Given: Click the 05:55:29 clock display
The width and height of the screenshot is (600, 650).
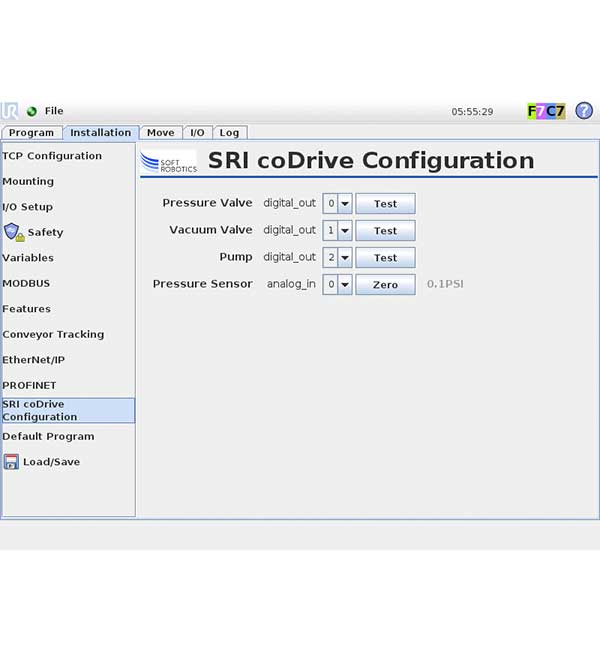Looking at the screenshot, I should 472,112.
